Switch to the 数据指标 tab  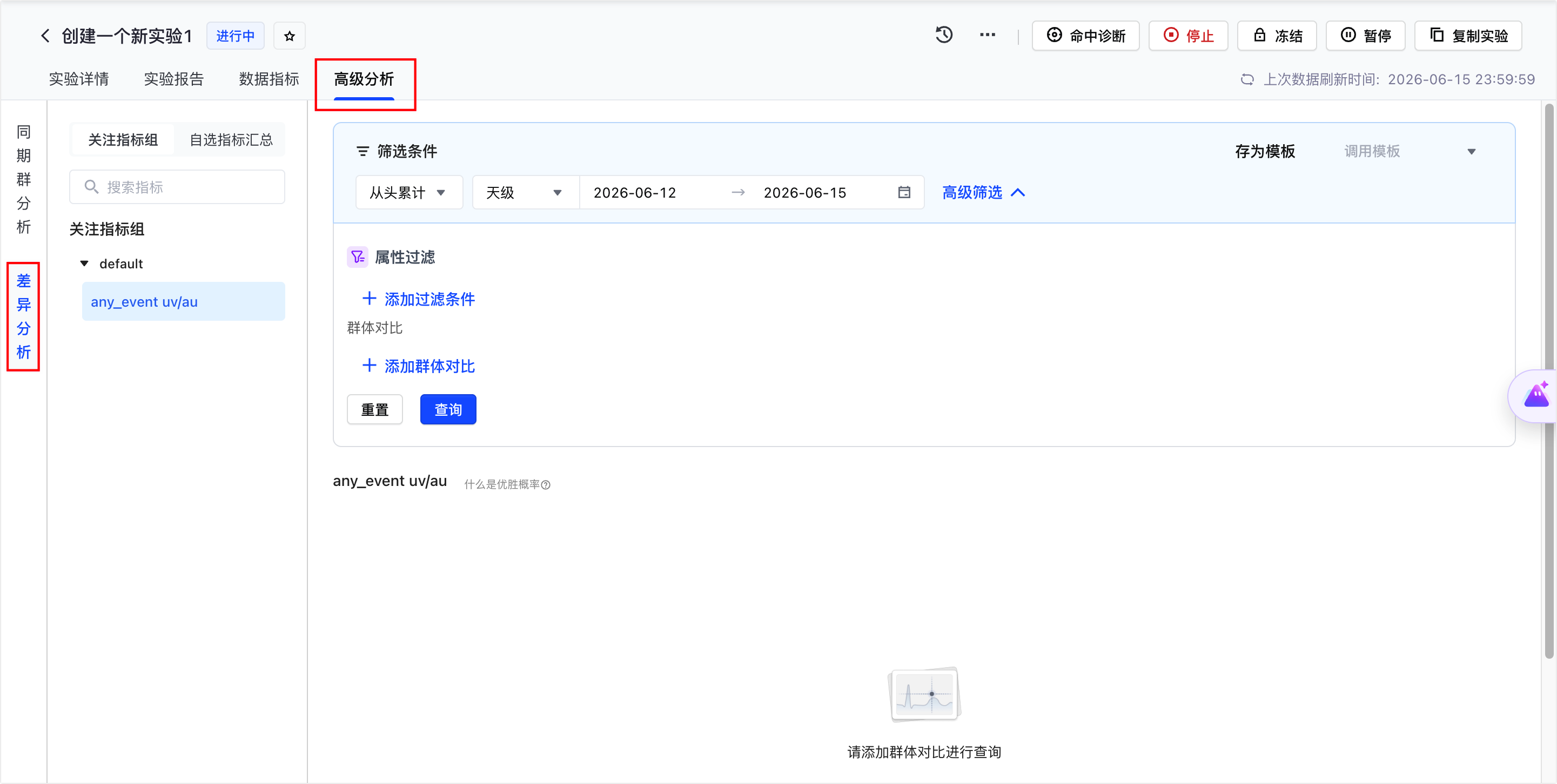click(x=269, y=79)
